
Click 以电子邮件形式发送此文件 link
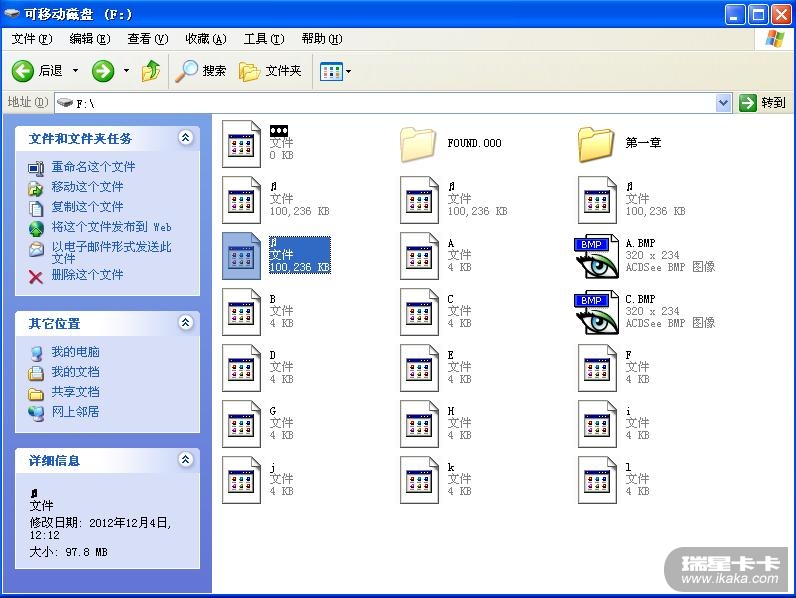tap(111, 252)
